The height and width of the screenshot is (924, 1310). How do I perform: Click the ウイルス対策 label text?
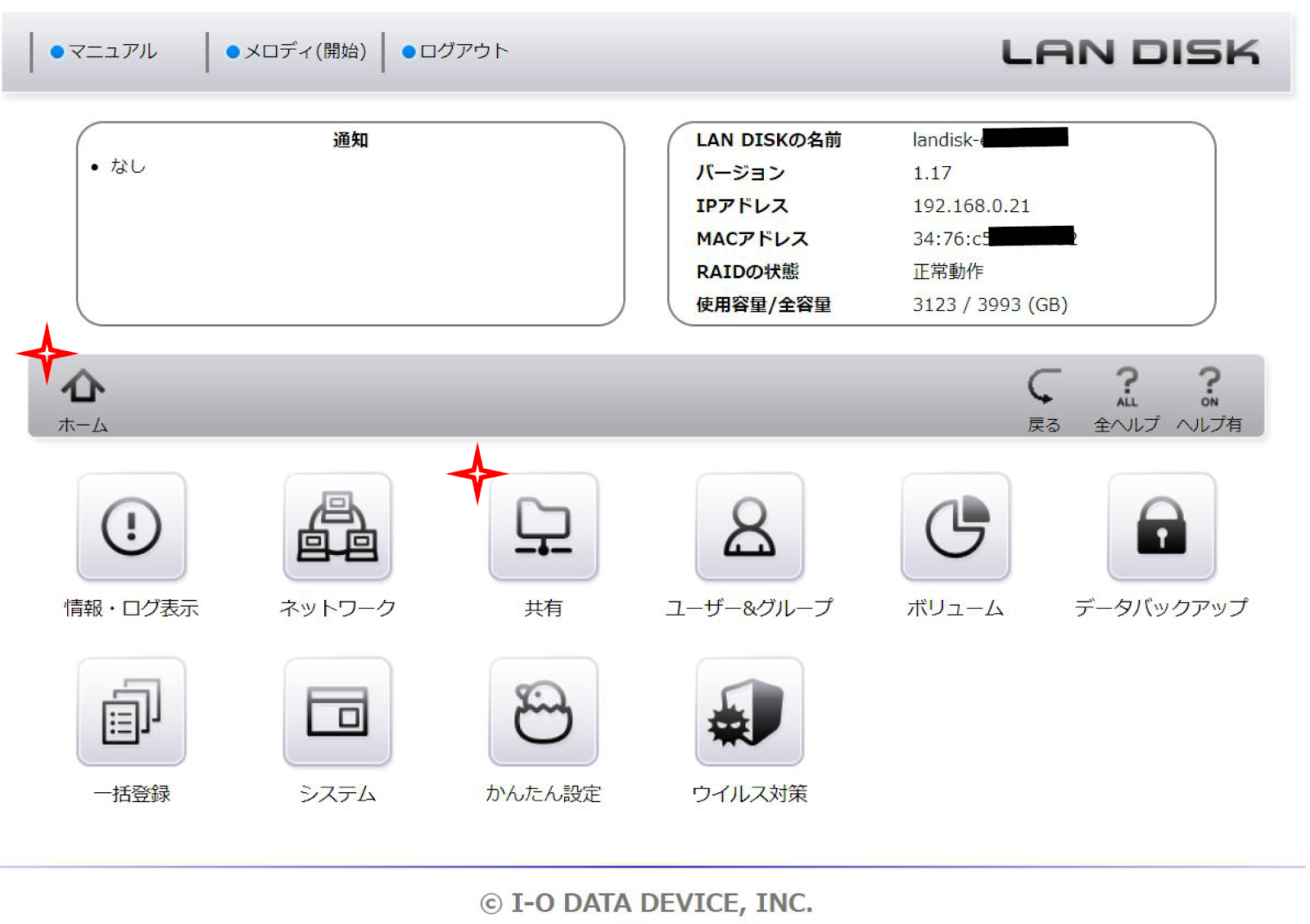749,794
